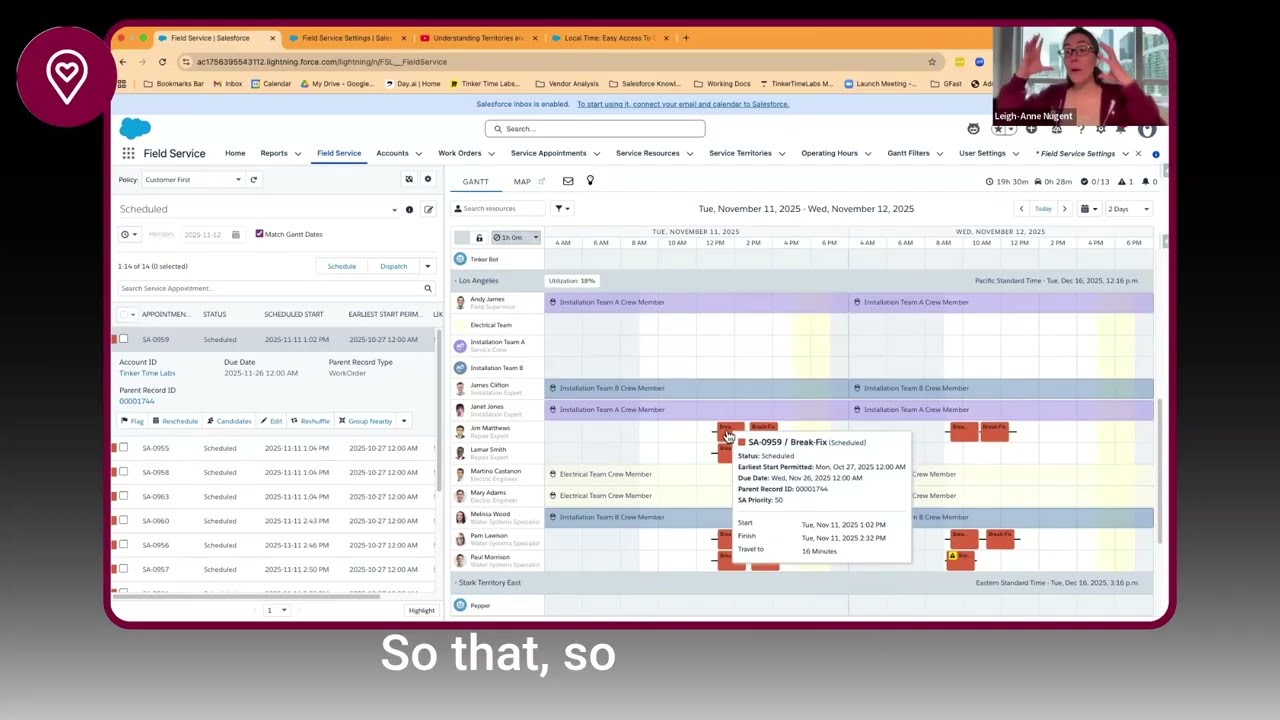Screen dimensions: 1280x720
Task: Collapse the Los Angeles territory section
Action: point(456,280)
